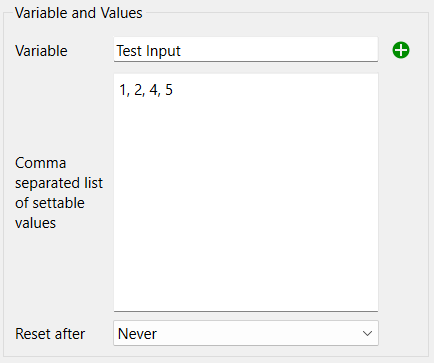
Task: Click the 'Comma separated list' label text
Action: click(x=59, y=173)
